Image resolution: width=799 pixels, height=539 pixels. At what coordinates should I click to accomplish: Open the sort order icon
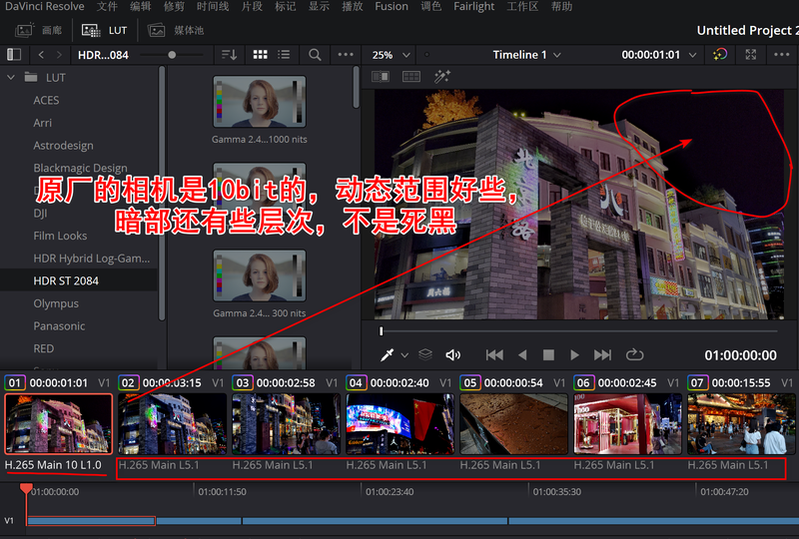pos(229,55)
